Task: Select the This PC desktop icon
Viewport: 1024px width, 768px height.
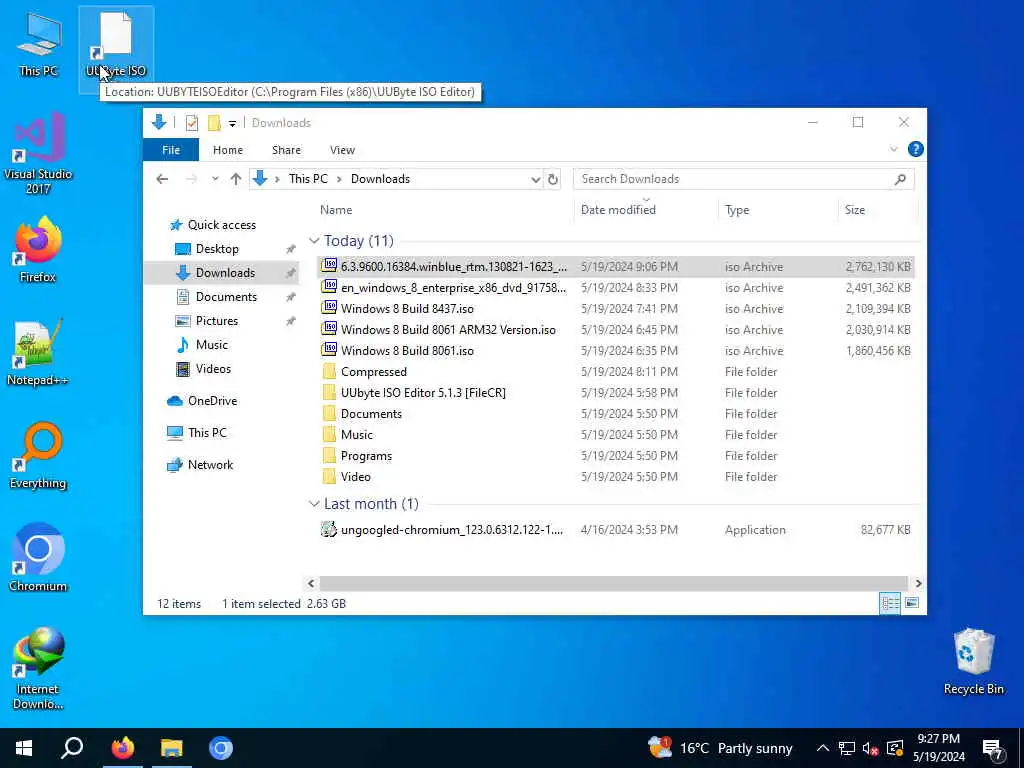Action: 38,44
